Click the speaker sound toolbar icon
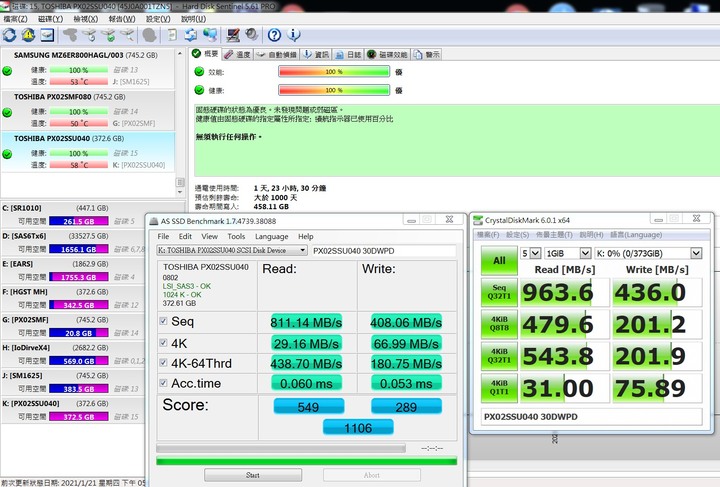This screenshot has width=720, height=487. point(252,35)
